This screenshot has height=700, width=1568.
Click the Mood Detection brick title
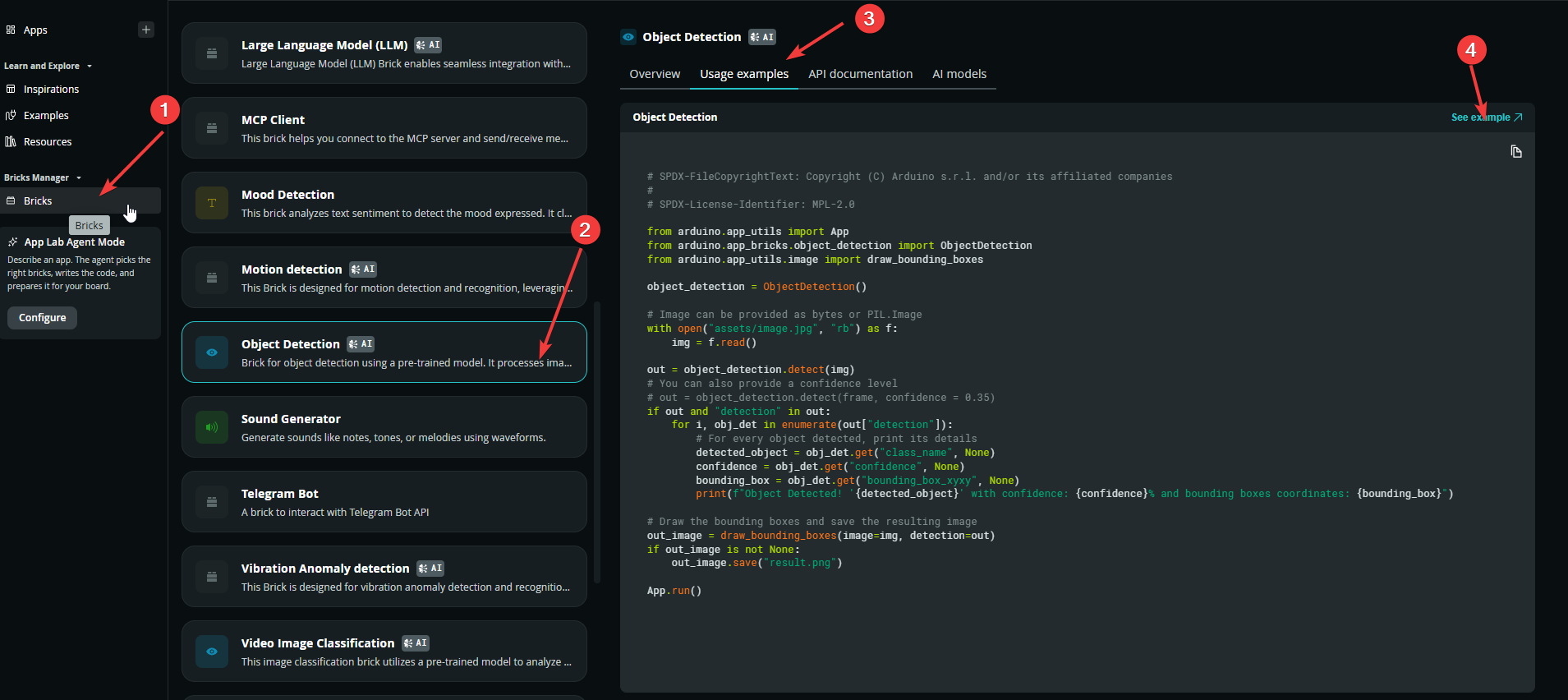coord(287,195)
